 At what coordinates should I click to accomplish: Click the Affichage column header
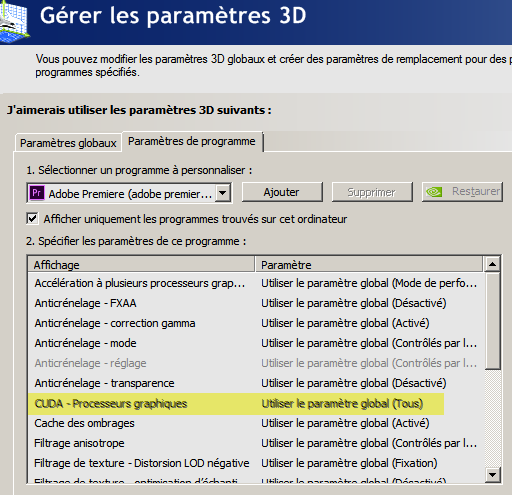click(x=141, y=265)
